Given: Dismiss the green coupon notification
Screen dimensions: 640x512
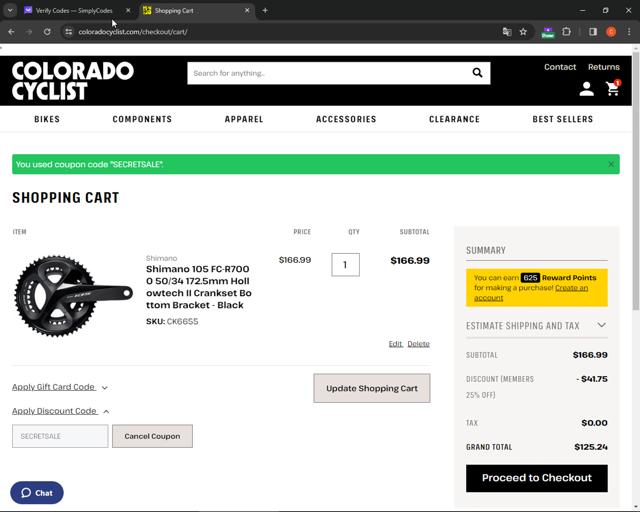Looking at the screenshot, I should (611, 164).
